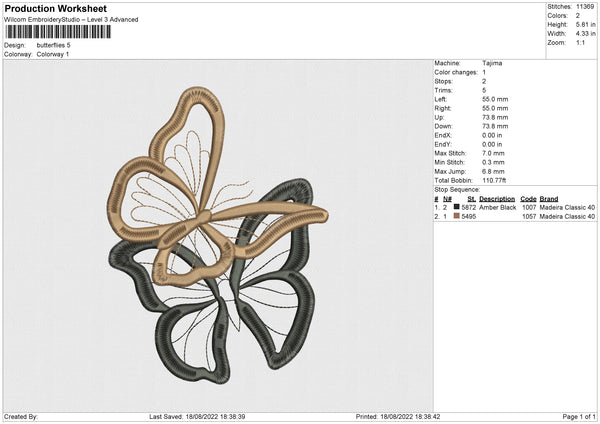Select the Stitches count 11369
Screen dimensions: 600x424
click(x=585, y=7)
